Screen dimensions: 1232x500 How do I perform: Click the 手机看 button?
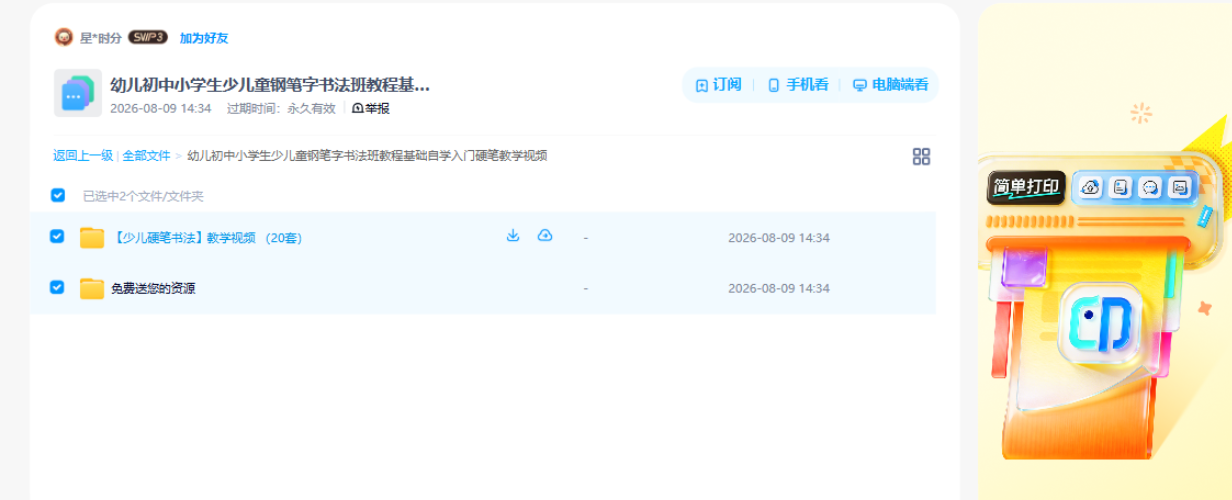pos(798,85)
